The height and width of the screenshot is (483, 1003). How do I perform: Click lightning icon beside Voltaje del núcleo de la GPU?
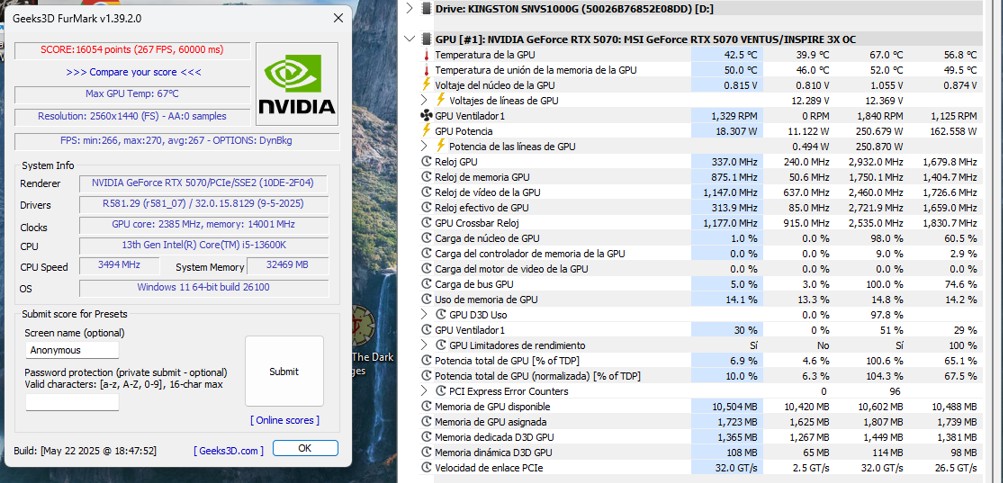click(x=427, y=84)
